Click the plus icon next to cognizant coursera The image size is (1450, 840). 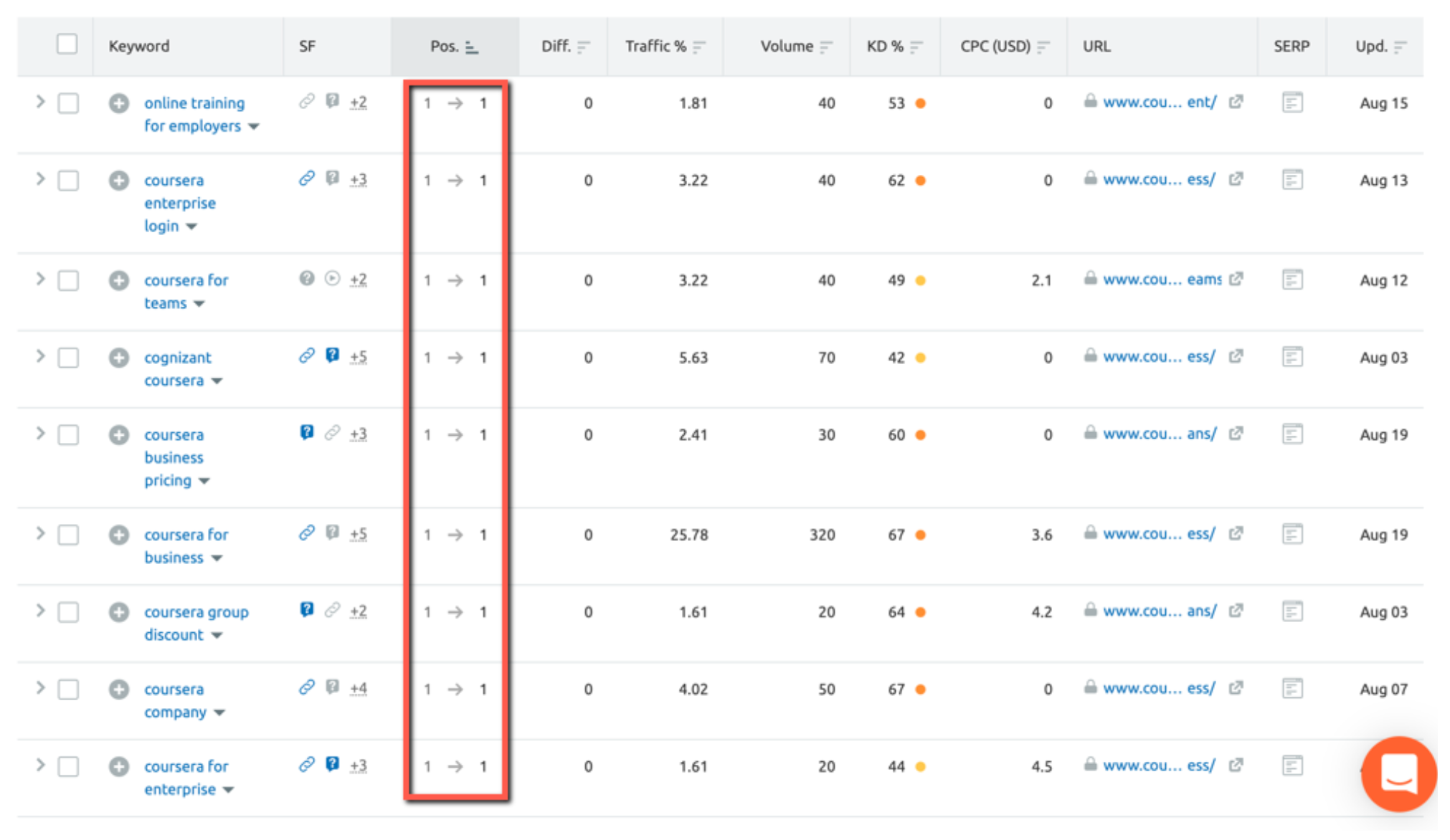click(x=118, y=357)
